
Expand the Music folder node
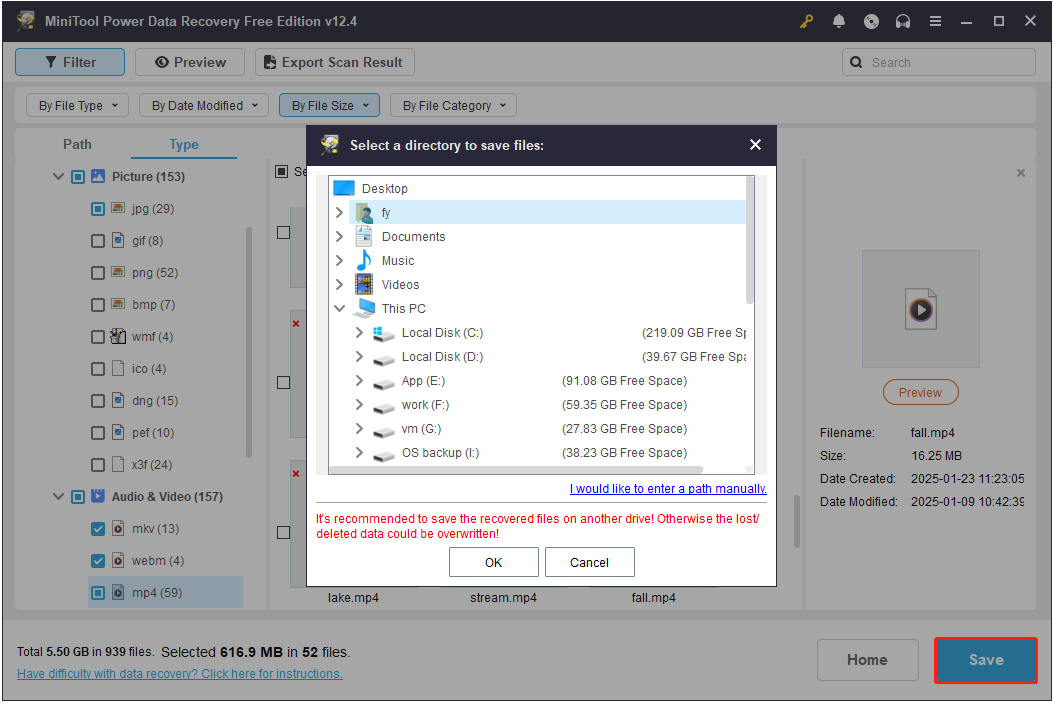coord(339,261)
